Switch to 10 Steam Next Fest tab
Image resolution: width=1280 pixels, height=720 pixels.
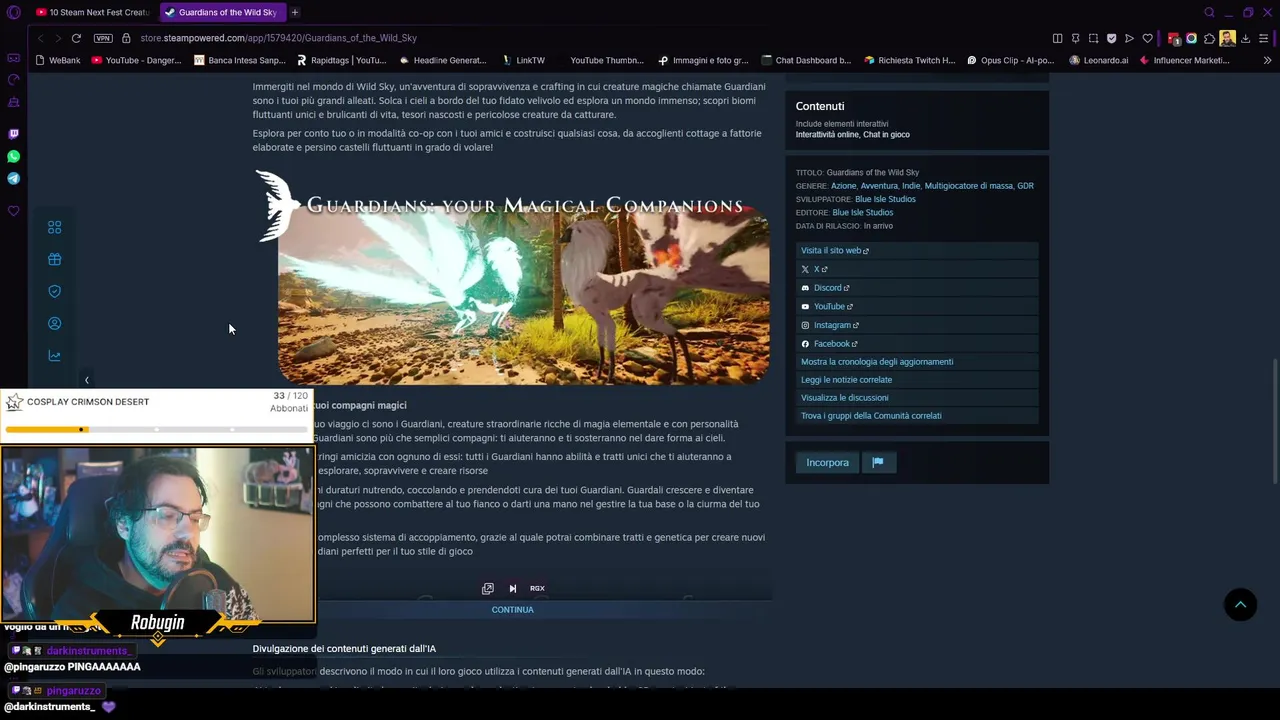[x=93, y=12]
